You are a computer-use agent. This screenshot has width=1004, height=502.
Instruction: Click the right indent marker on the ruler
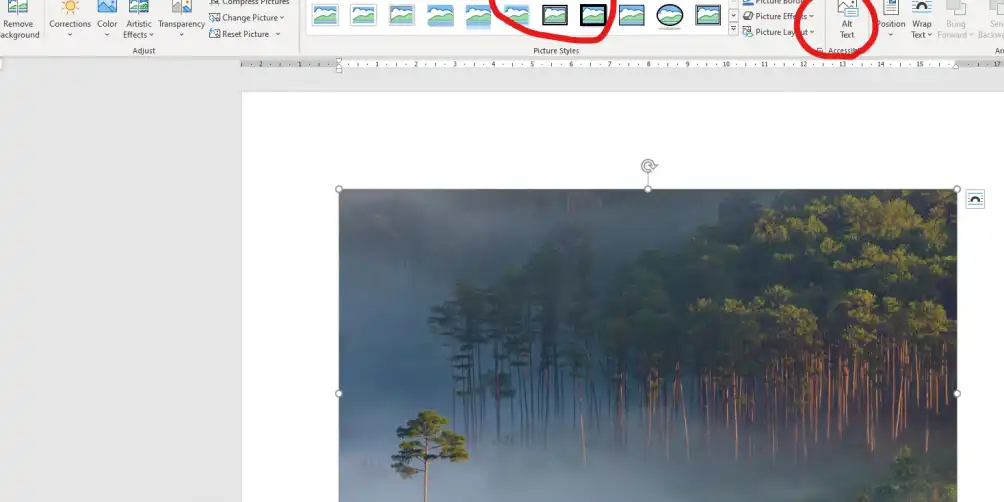[956, 66]
